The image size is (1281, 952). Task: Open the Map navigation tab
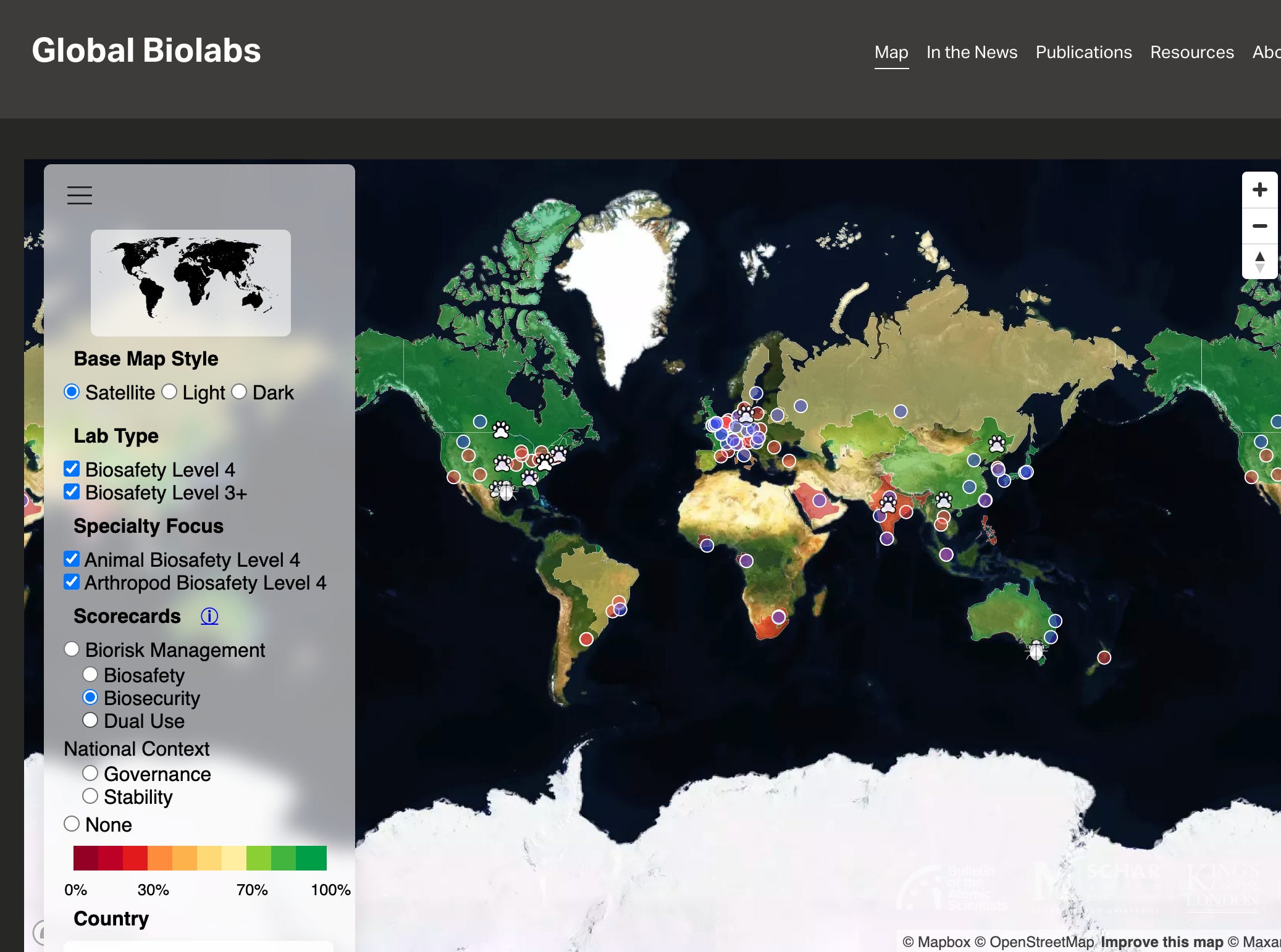pyautogui.click(x=891, y=52)
